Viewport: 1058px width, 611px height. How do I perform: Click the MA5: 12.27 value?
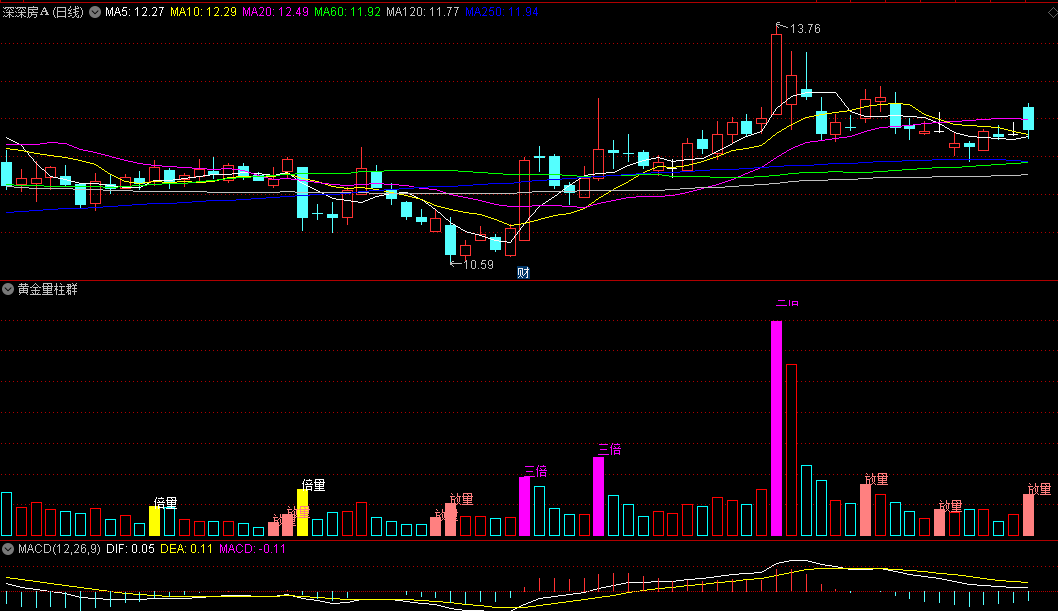[134, 12]
